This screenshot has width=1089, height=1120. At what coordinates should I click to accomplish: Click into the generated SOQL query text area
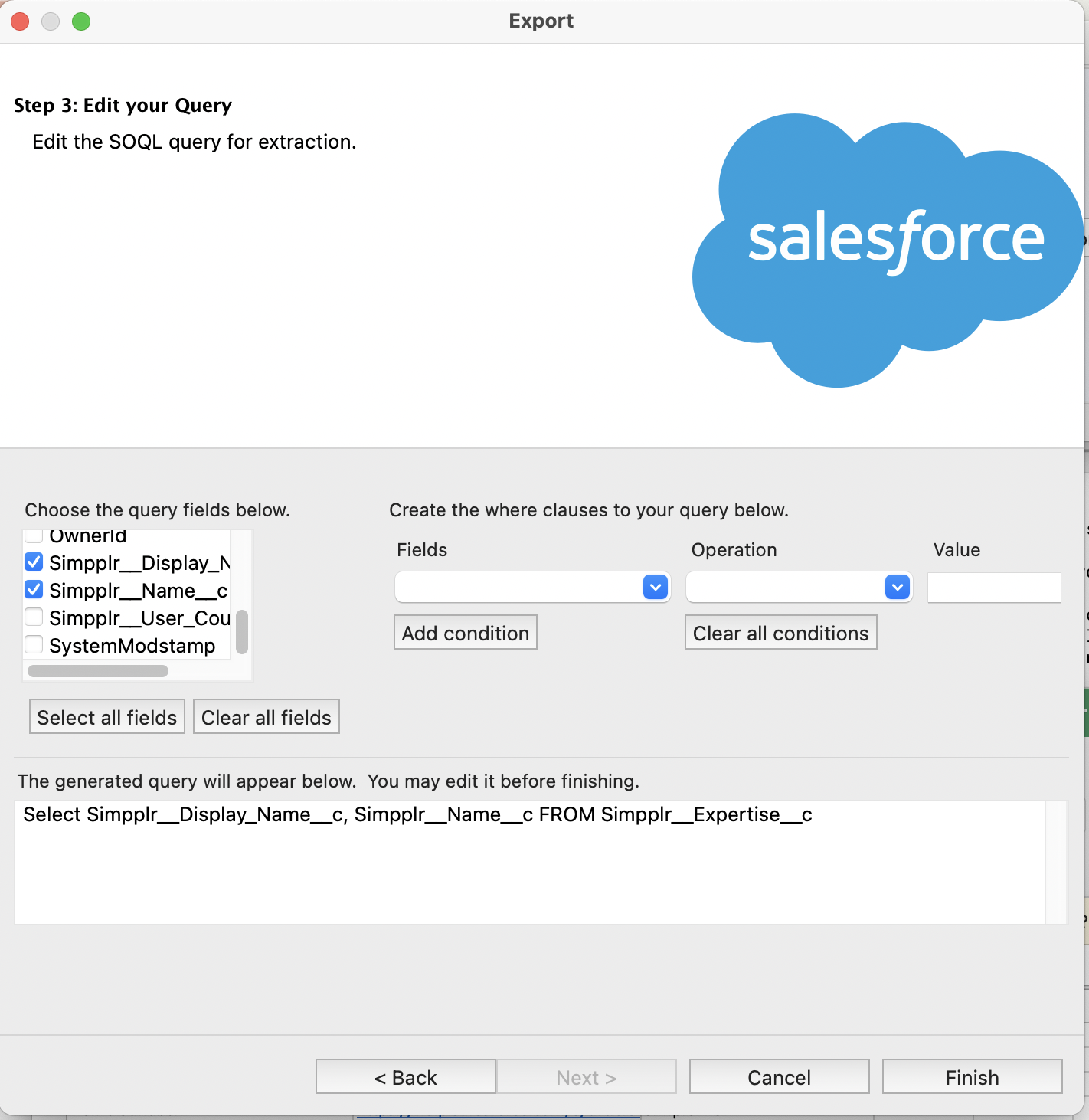pyautogui.click(x=530, y=863)
